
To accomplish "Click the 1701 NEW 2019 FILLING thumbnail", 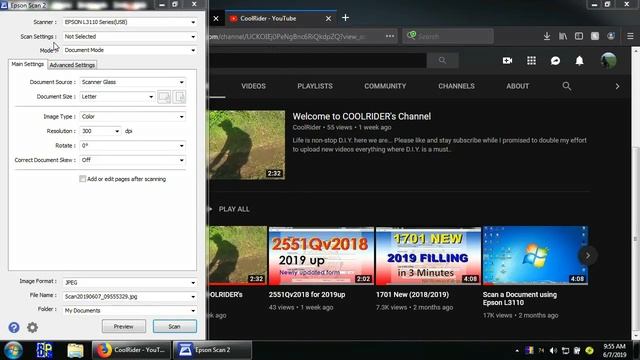I will click(428, 256).
